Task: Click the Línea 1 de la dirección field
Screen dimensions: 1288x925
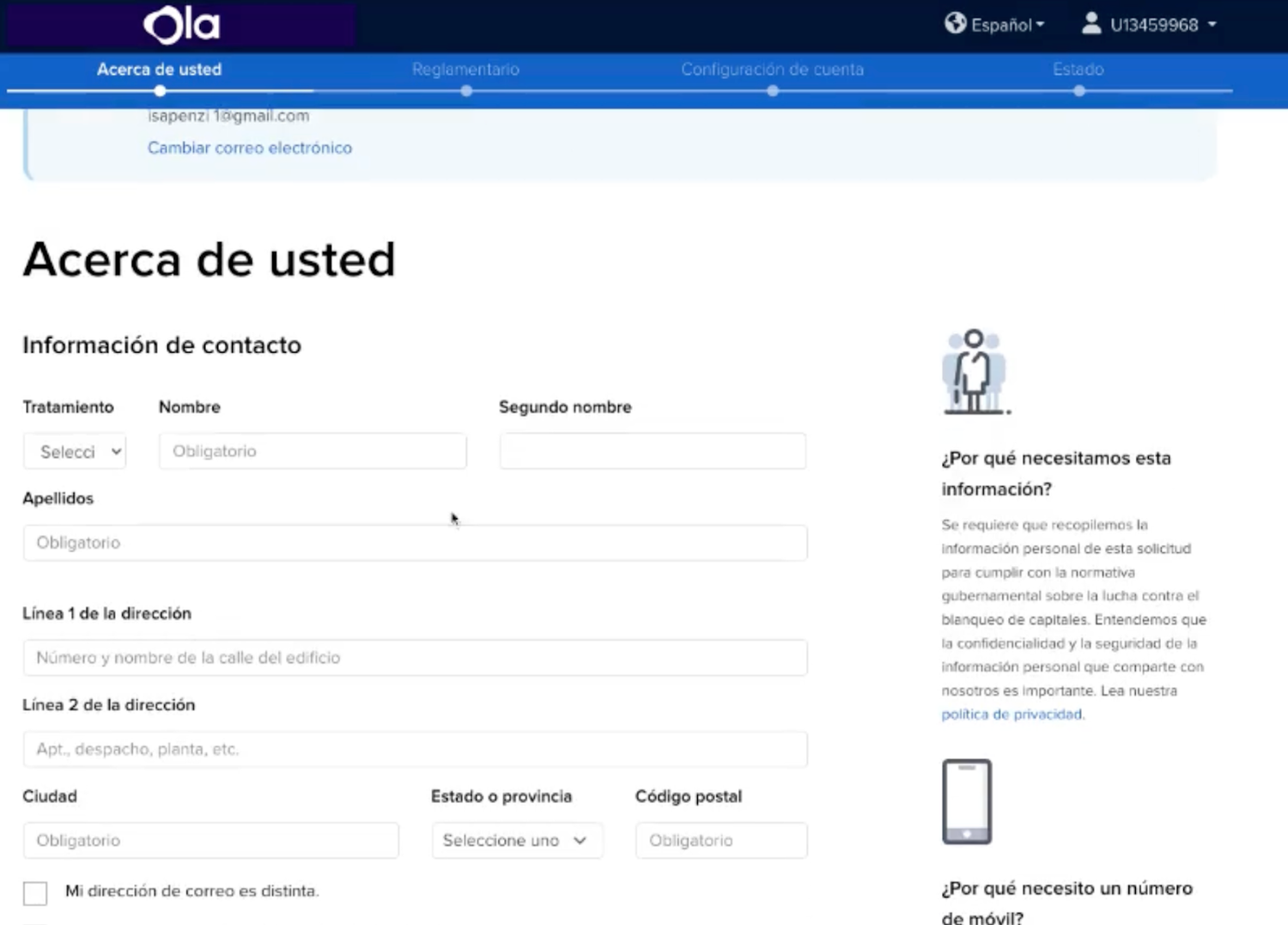Action: click(415, 658)
